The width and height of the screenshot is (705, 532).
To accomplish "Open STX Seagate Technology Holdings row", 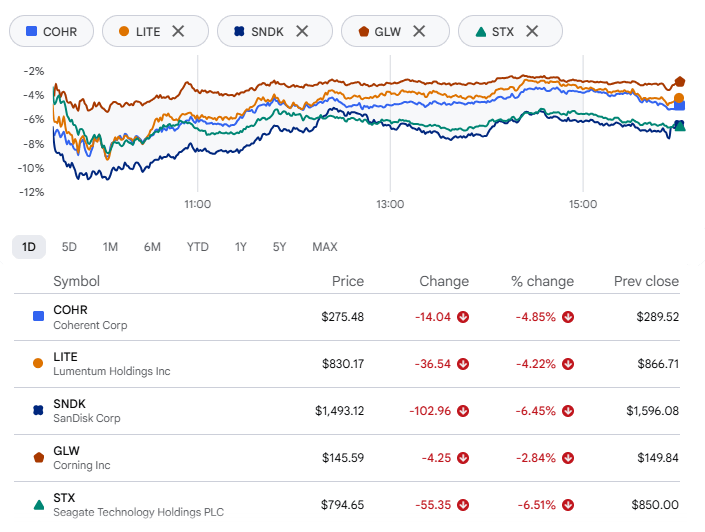I will [347, 505].
